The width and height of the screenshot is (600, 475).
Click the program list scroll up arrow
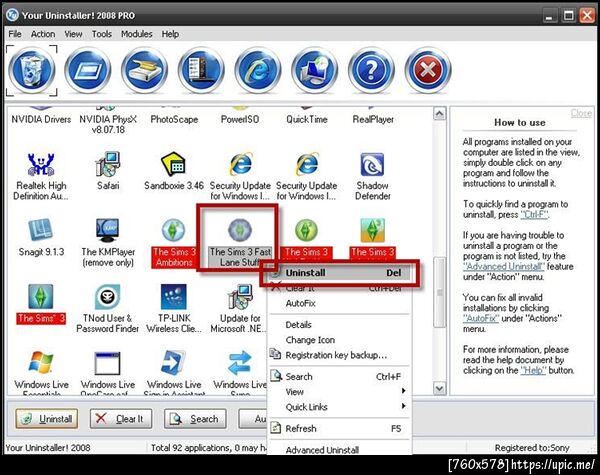439,114
